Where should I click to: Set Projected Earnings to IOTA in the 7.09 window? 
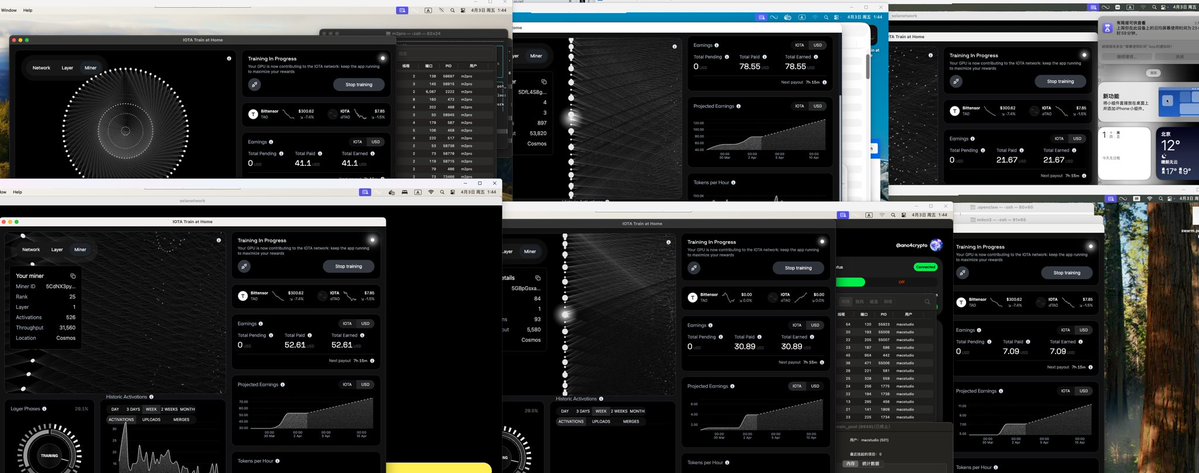pos(1065,390)
